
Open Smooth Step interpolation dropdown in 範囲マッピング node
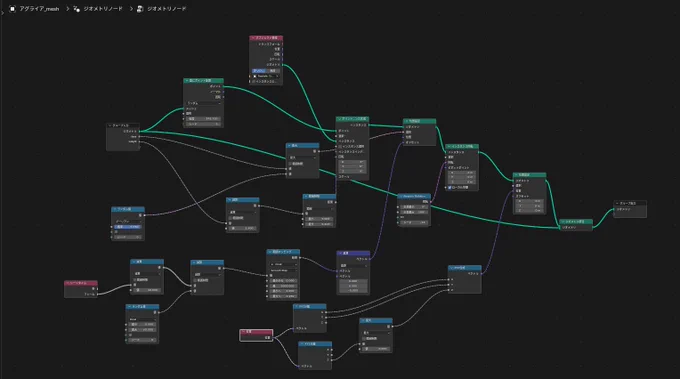pos(283,270)
